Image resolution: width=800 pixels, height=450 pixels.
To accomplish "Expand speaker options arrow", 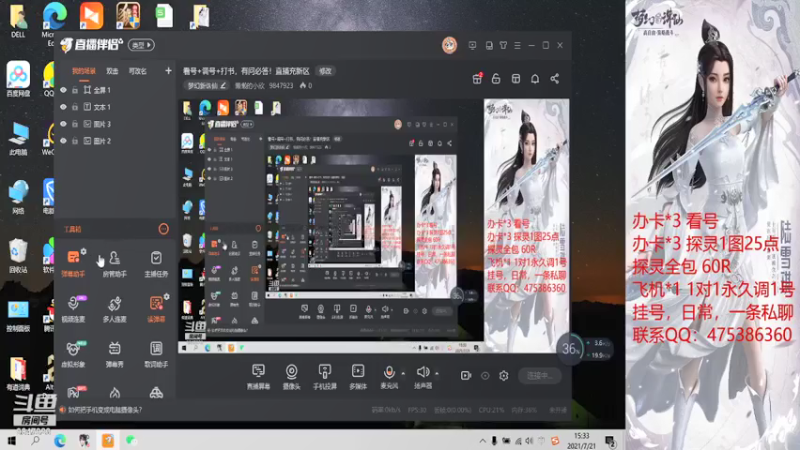I will [437, 373].
